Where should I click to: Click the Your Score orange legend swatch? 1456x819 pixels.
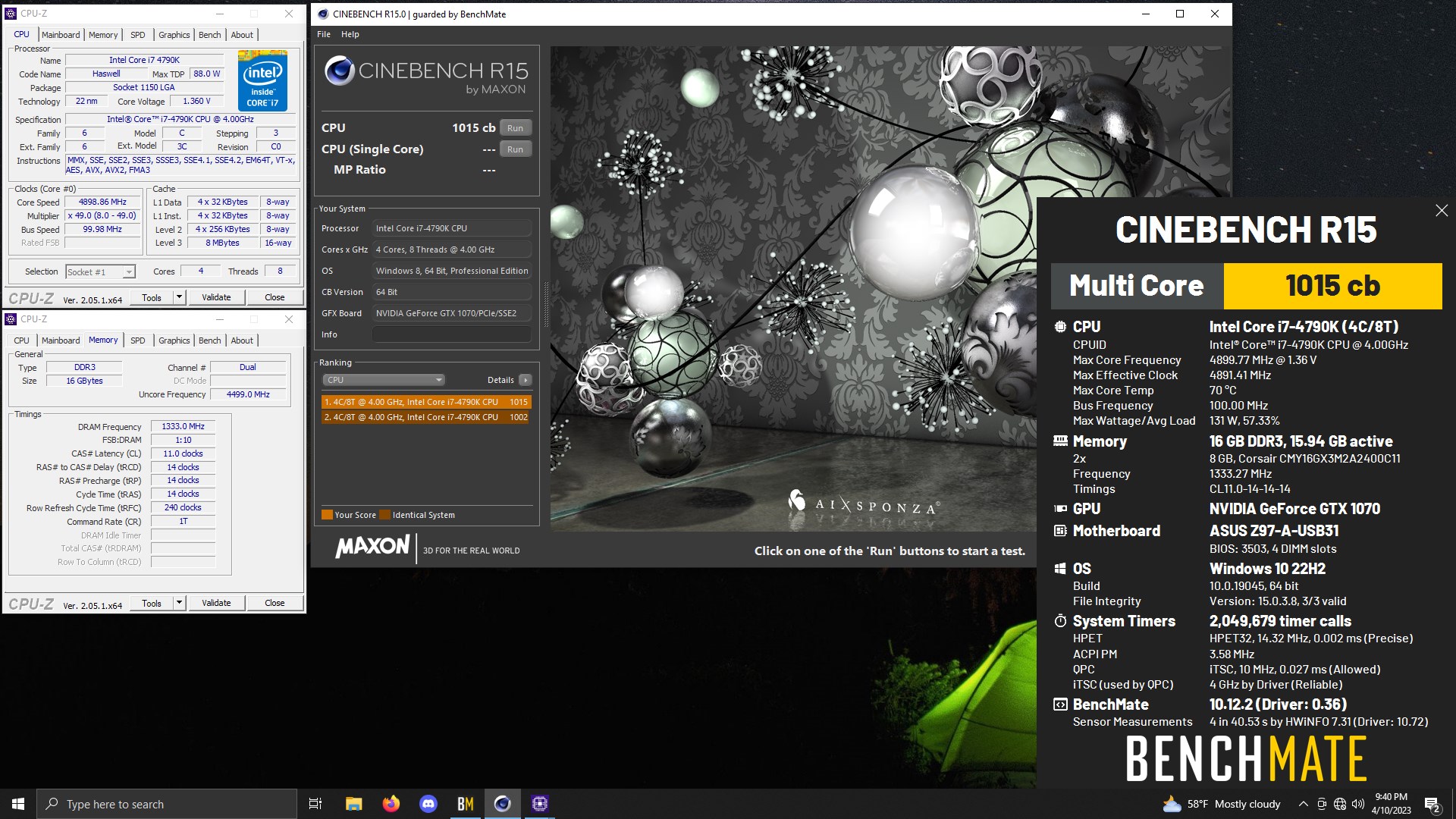click(327, 515)
